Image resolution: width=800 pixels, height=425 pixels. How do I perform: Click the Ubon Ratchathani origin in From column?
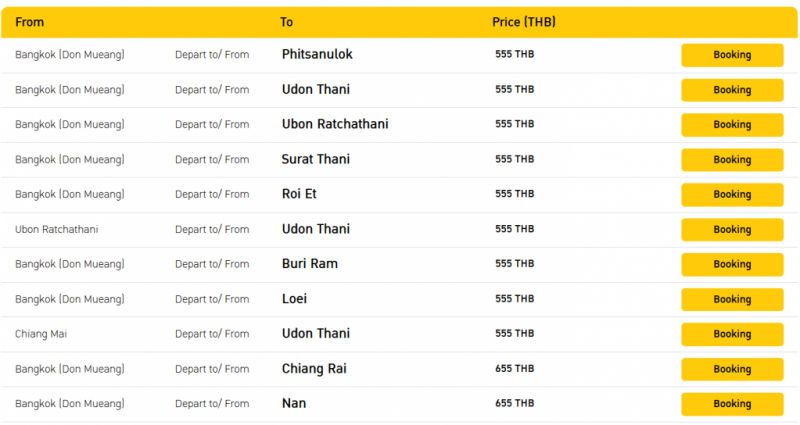[x=57, y=229]
